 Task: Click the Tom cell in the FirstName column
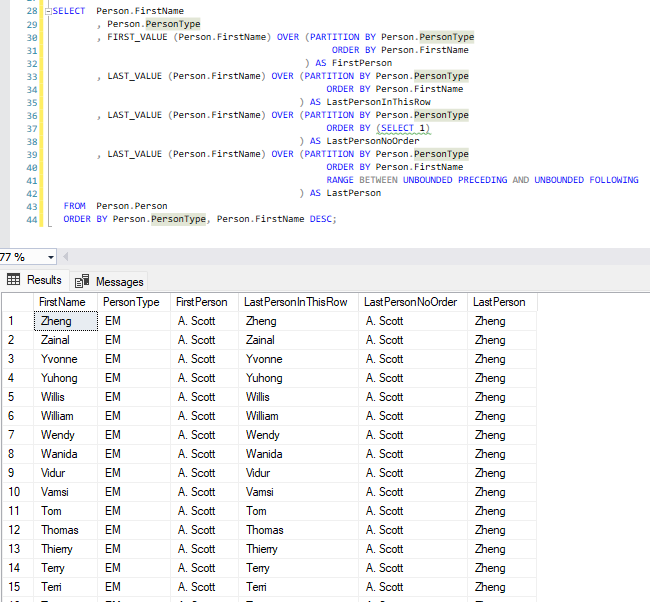point(66,511)
